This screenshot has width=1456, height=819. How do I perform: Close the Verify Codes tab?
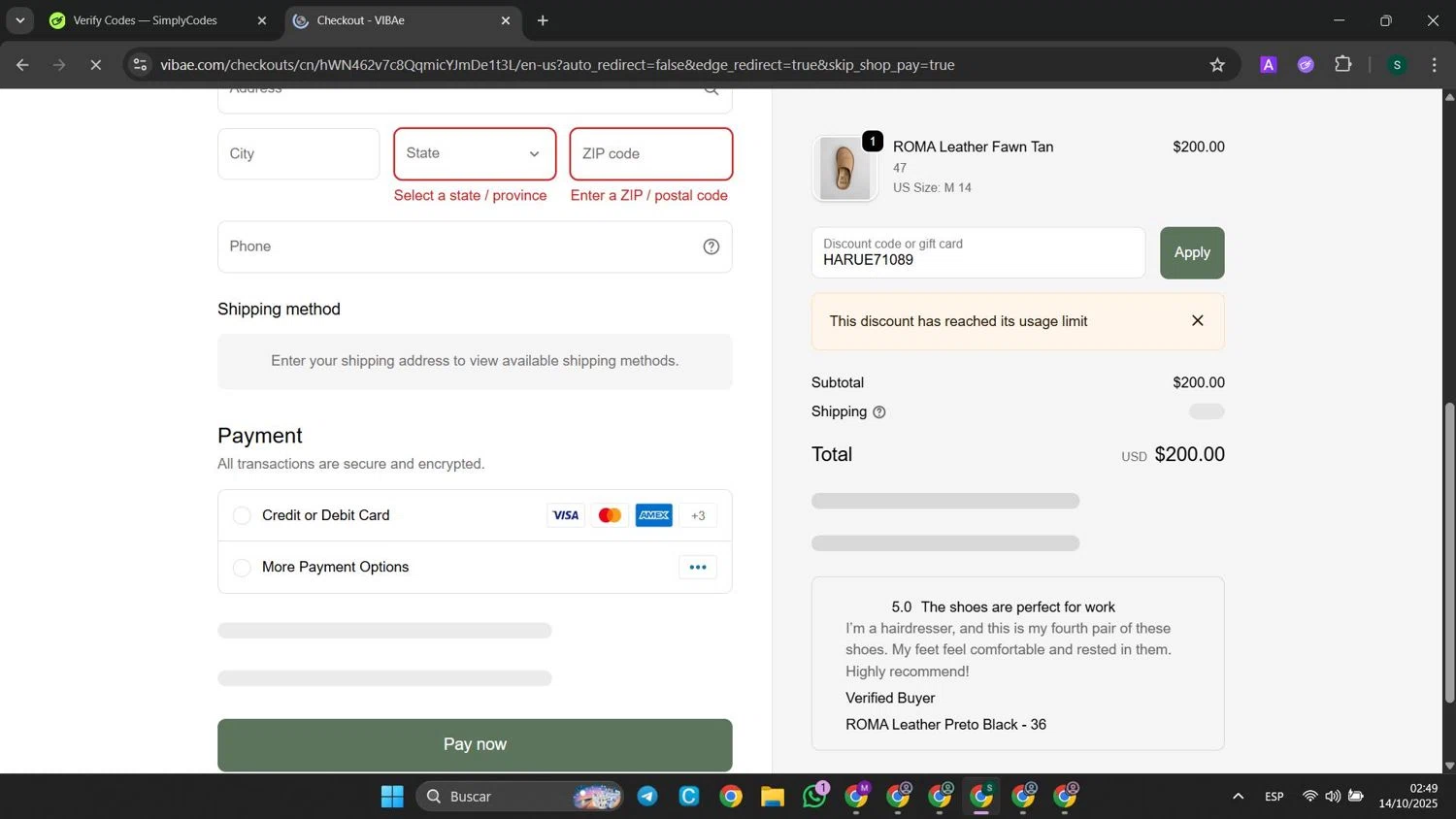tap(261, 20)
